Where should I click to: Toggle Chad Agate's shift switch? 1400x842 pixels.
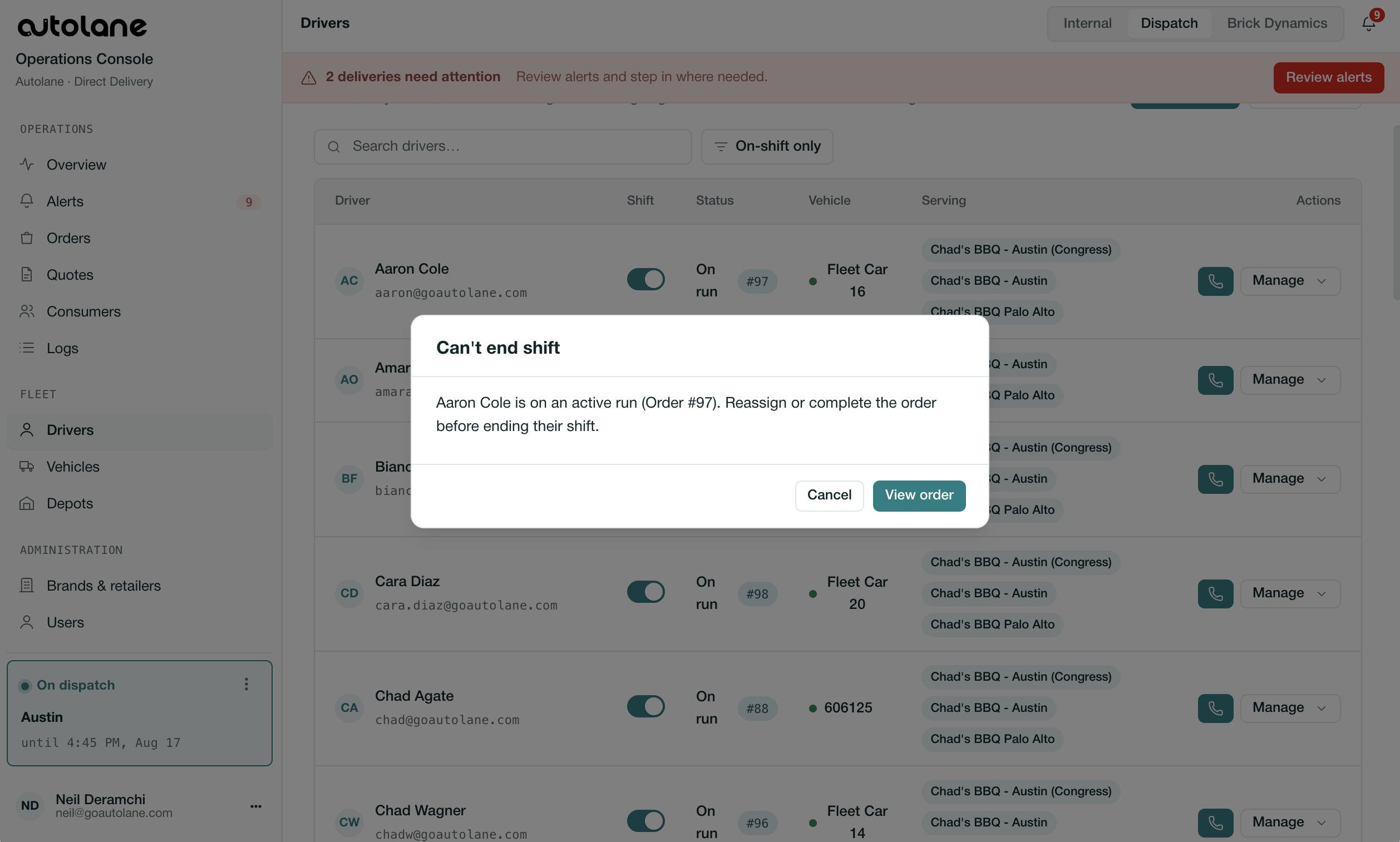pos(645,706)
